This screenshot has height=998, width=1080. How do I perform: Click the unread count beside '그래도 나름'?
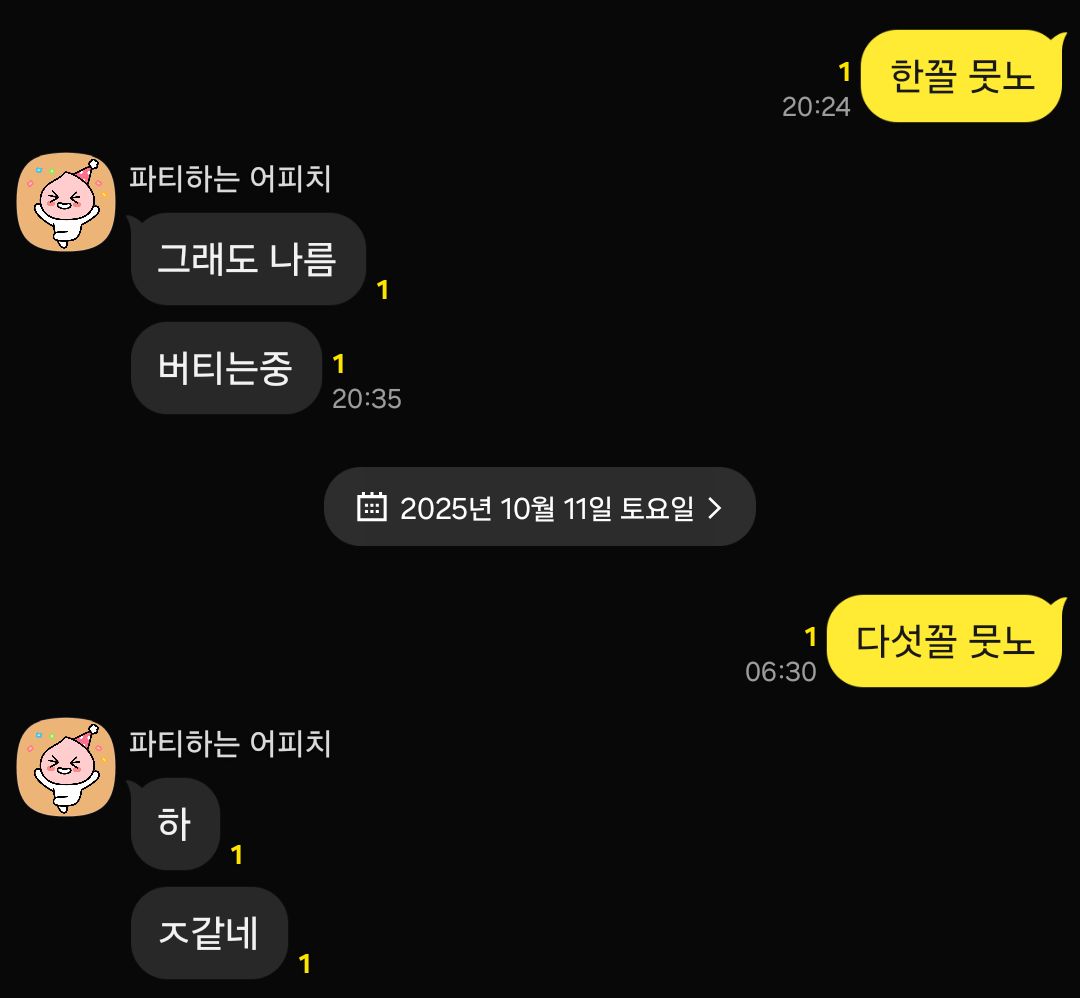[x=383, y=290]
